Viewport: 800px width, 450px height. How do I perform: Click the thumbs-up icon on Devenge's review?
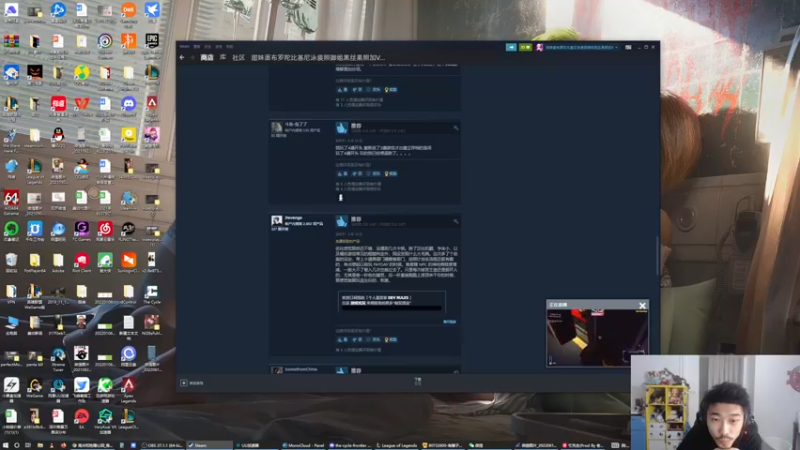[341, 221]
